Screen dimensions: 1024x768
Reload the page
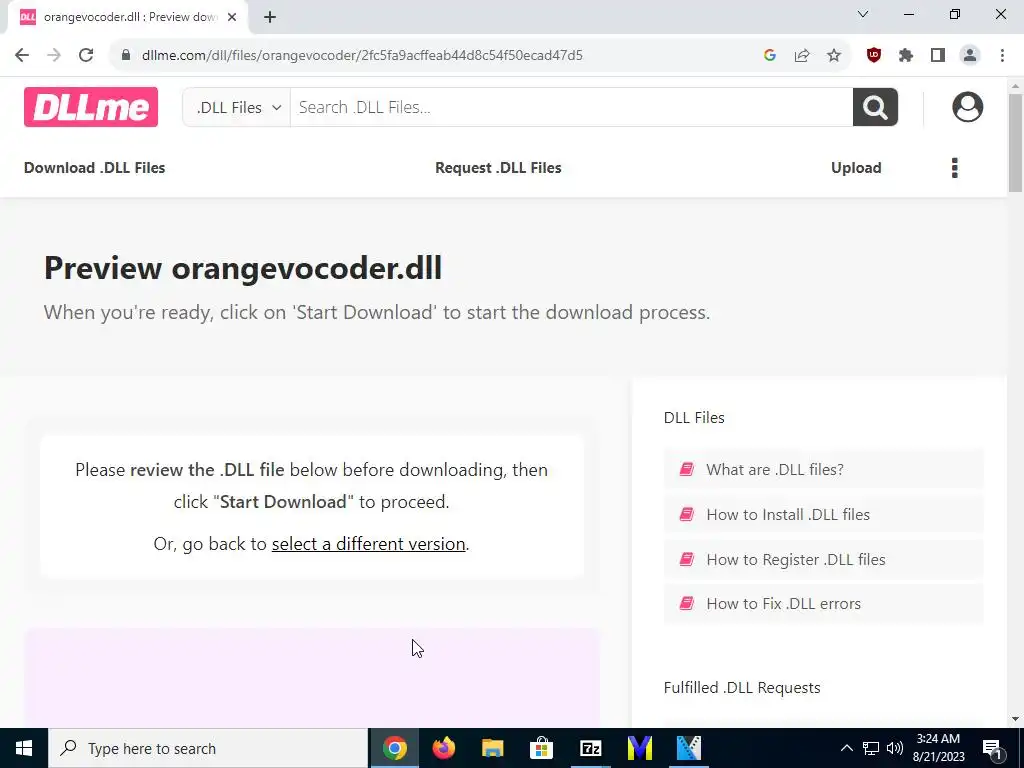(86, 55)
